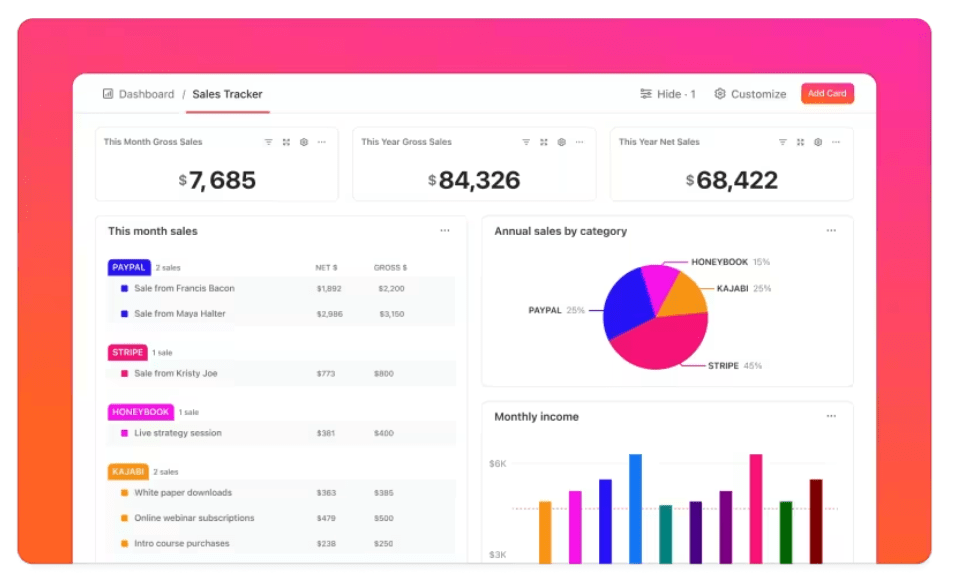Click the STRIPE group tag

(x=128, y=352)
